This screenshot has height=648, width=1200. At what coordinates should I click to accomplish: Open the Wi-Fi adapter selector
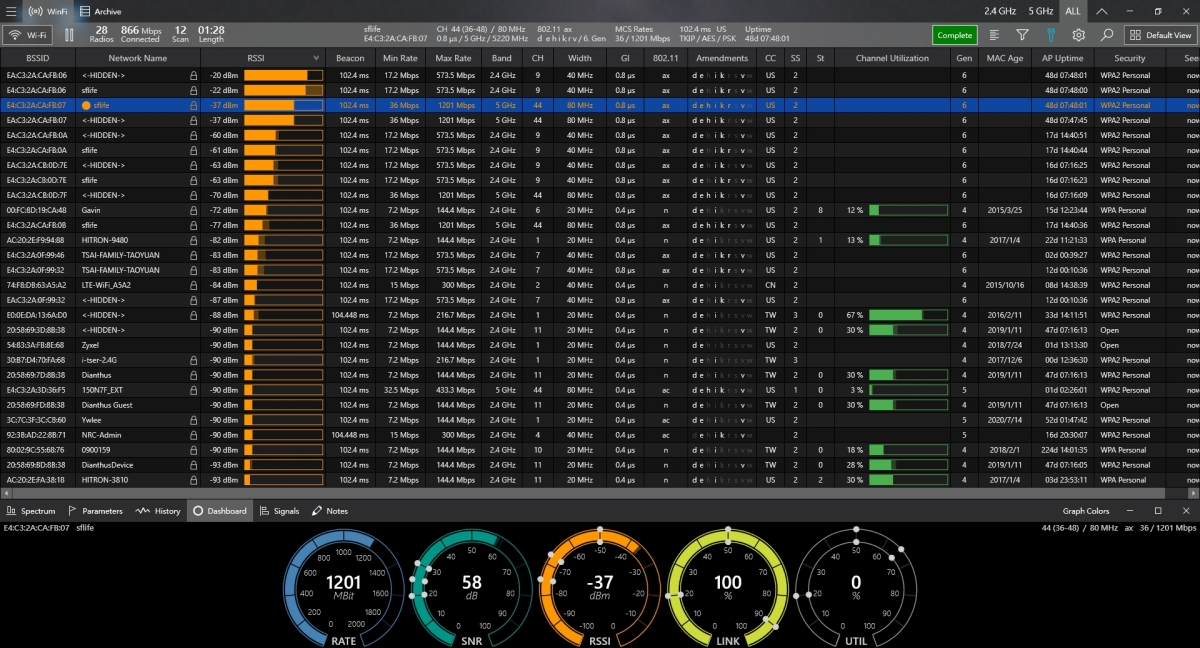28,35
